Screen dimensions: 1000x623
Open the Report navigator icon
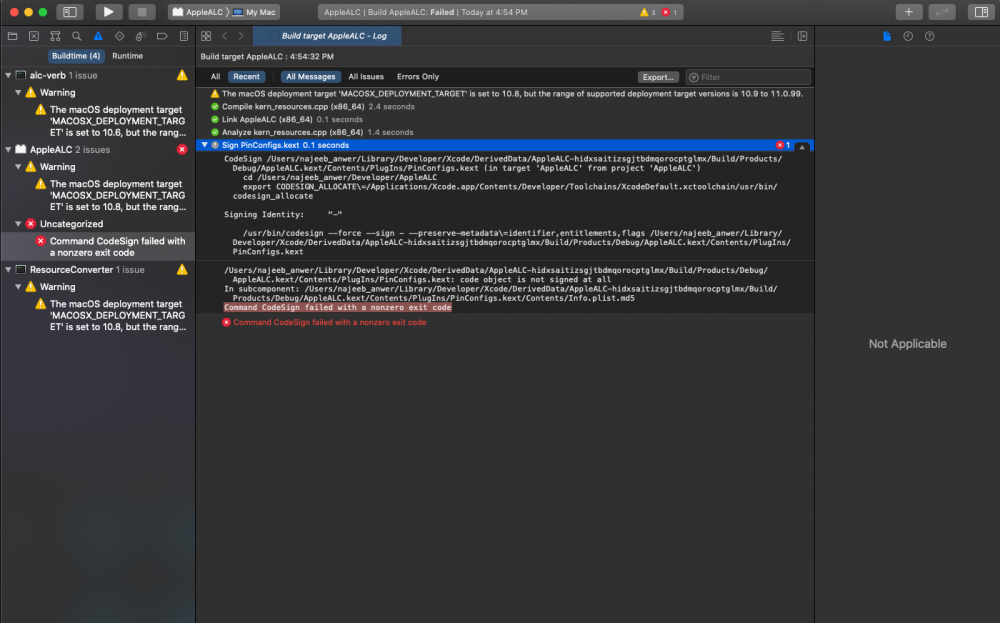[x=184, y=36]
